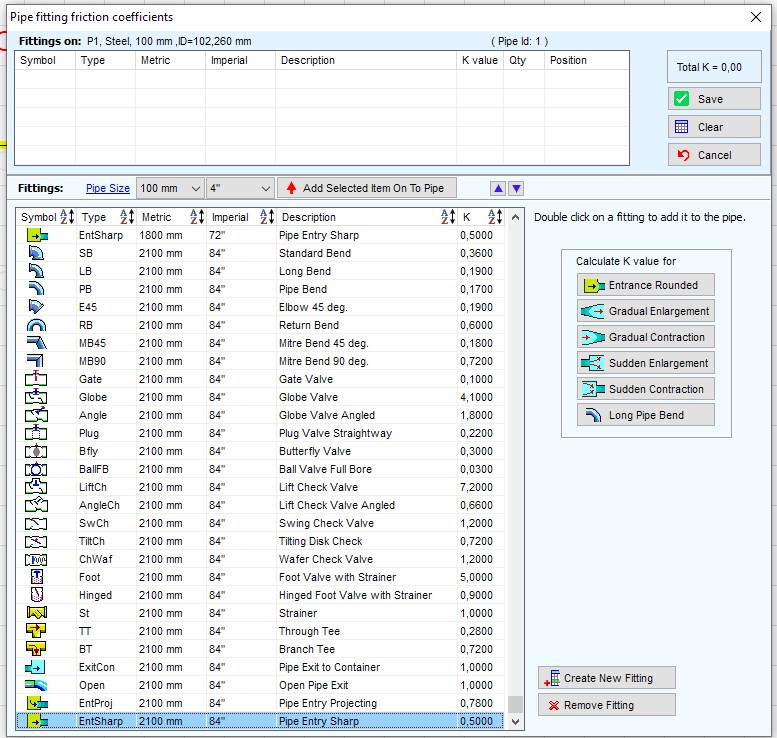Open the 100 mm metric size dropdown

pos(170,188)
